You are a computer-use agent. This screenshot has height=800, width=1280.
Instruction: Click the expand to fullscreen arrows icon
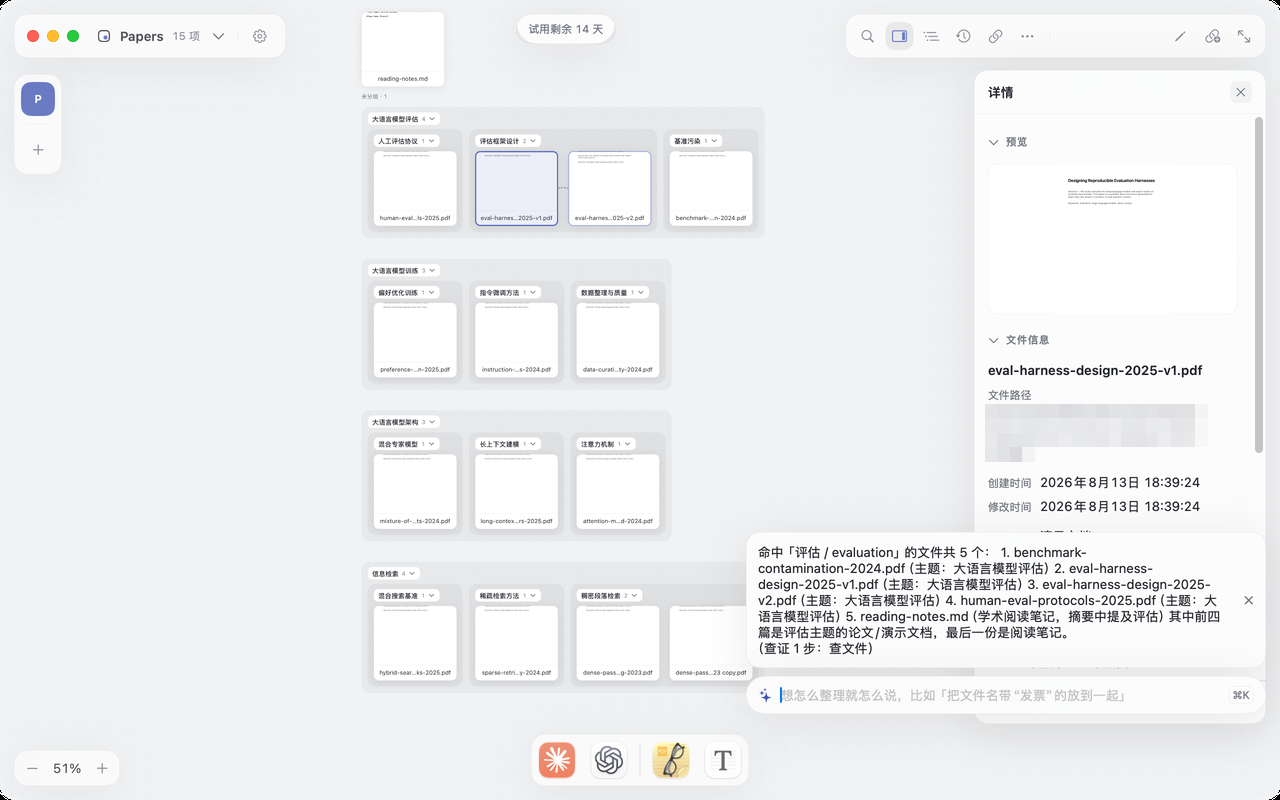(1244, 36)
